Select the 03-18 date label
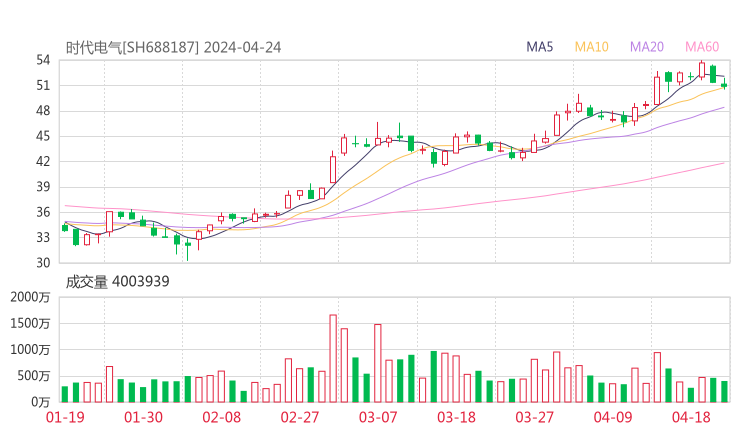740x440 pixels. pyautogui.click(x=456, y=417)
